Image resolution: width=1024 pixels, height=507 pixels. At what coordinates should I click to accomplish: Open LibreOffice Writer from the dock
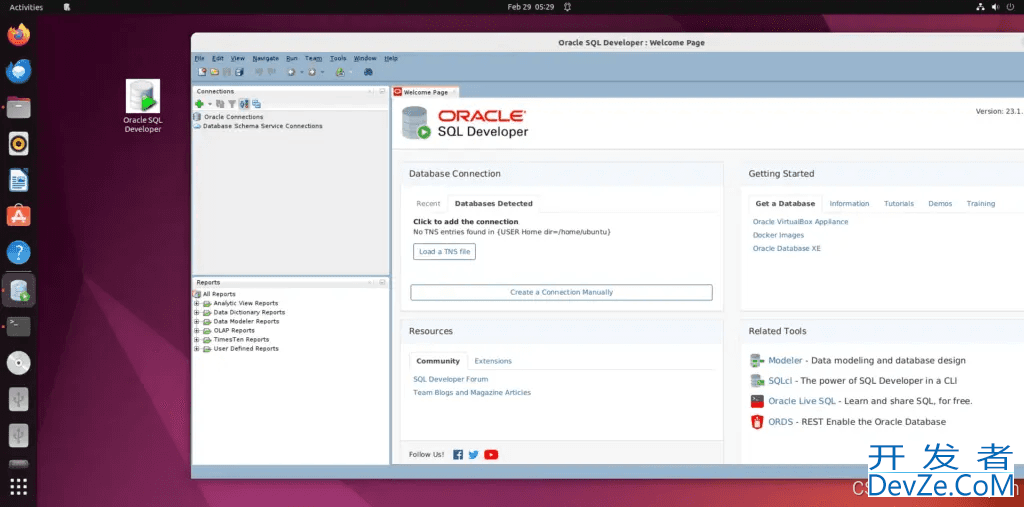click(x=19, y=180)
